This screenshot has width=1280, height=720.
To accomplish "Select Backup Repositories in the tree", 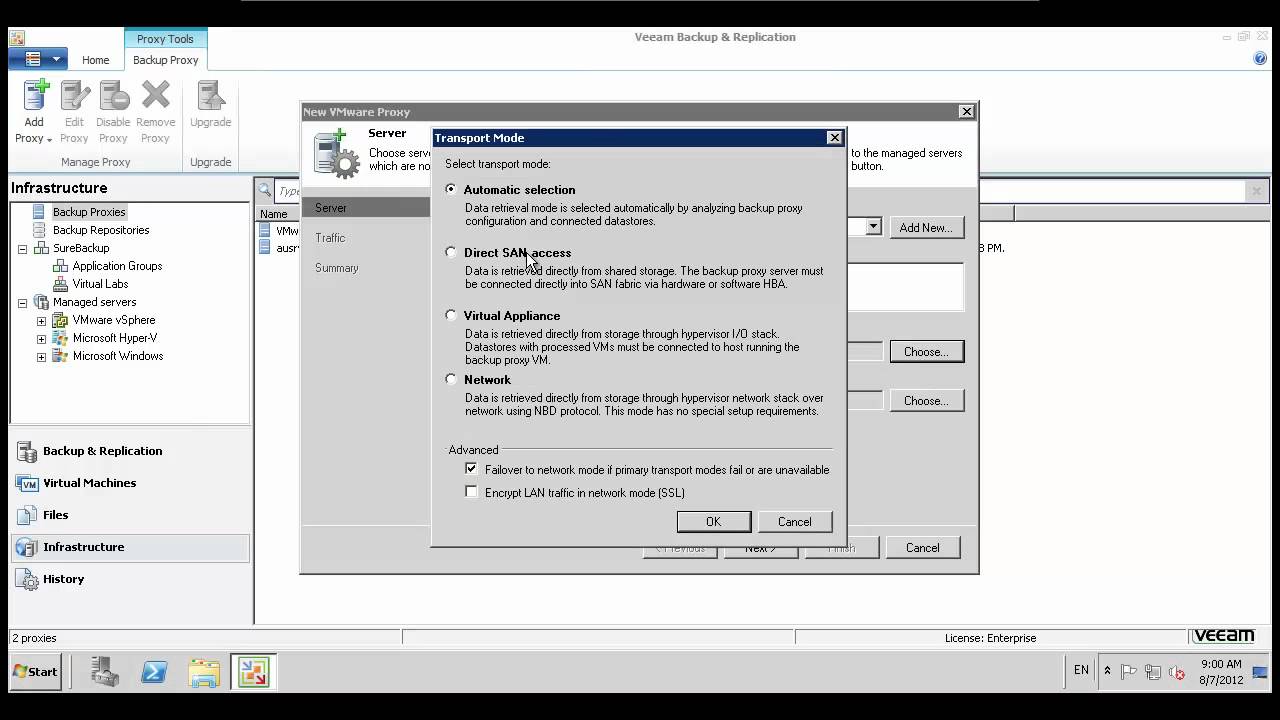I will tap(101, 230).
